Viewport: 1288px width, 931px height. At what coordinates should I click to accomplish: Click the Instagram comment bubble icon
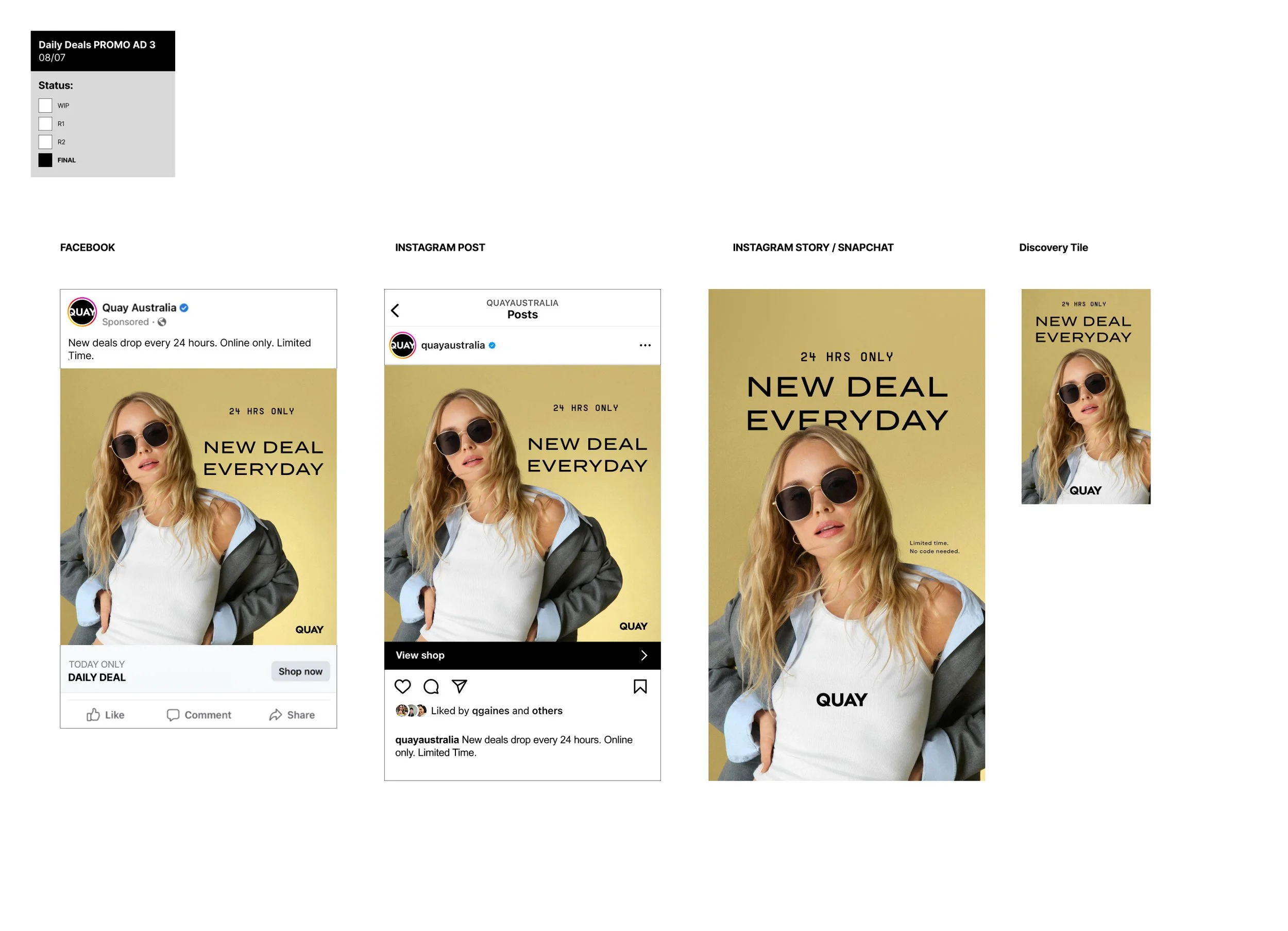click(x=431, y=686)
